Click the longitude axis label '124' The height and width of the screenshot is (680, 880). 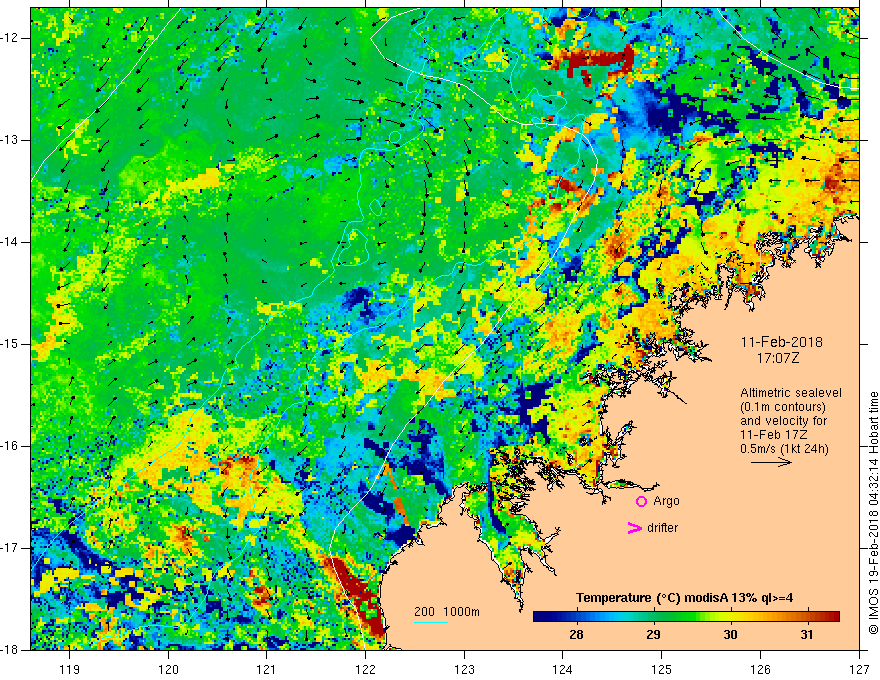[563, 669]
